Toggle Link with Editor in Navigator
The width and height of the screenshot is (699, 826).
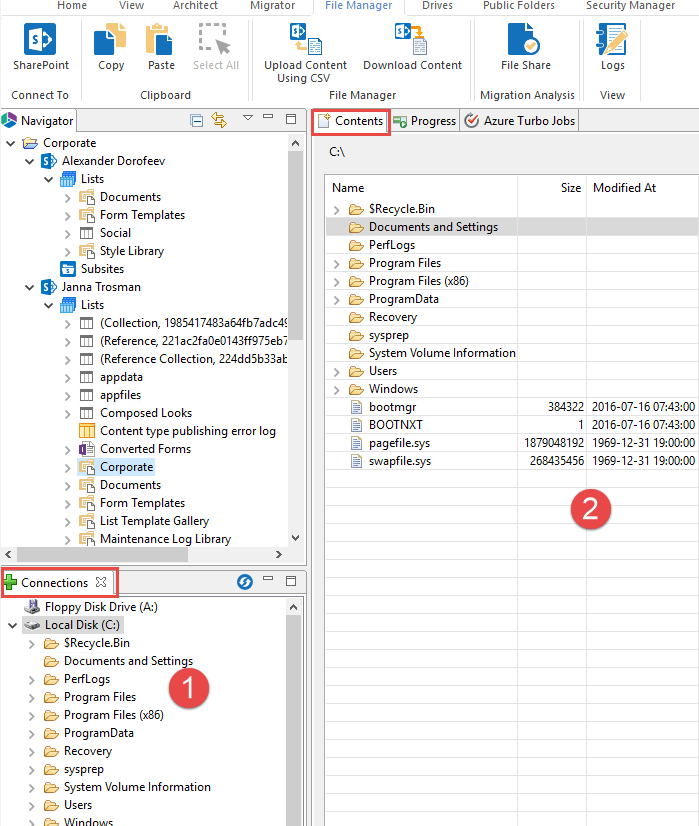tap(219, 120)
